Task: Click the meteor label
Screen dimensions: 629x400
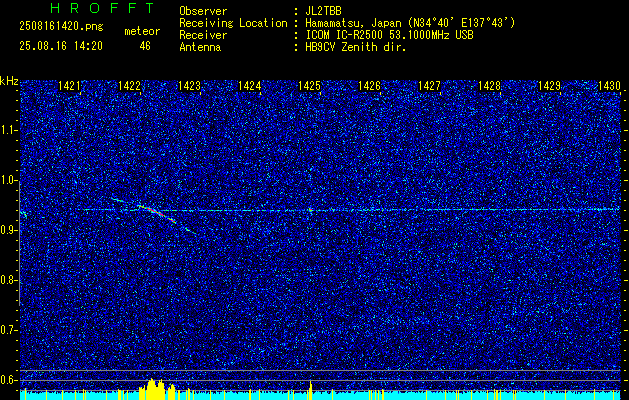Action: [x=142, y=31]
